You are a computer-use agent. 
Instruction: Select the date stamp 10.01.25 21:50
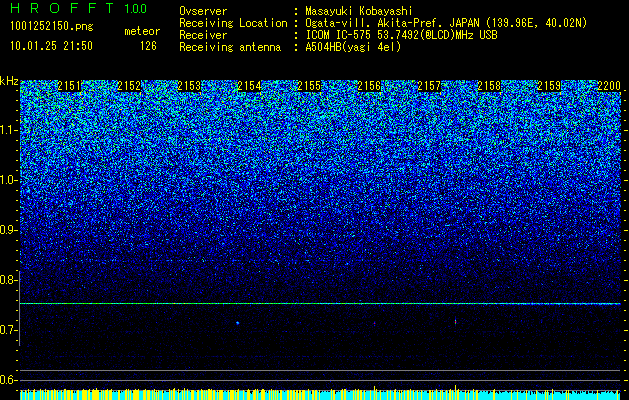click(x=51, y=46)
